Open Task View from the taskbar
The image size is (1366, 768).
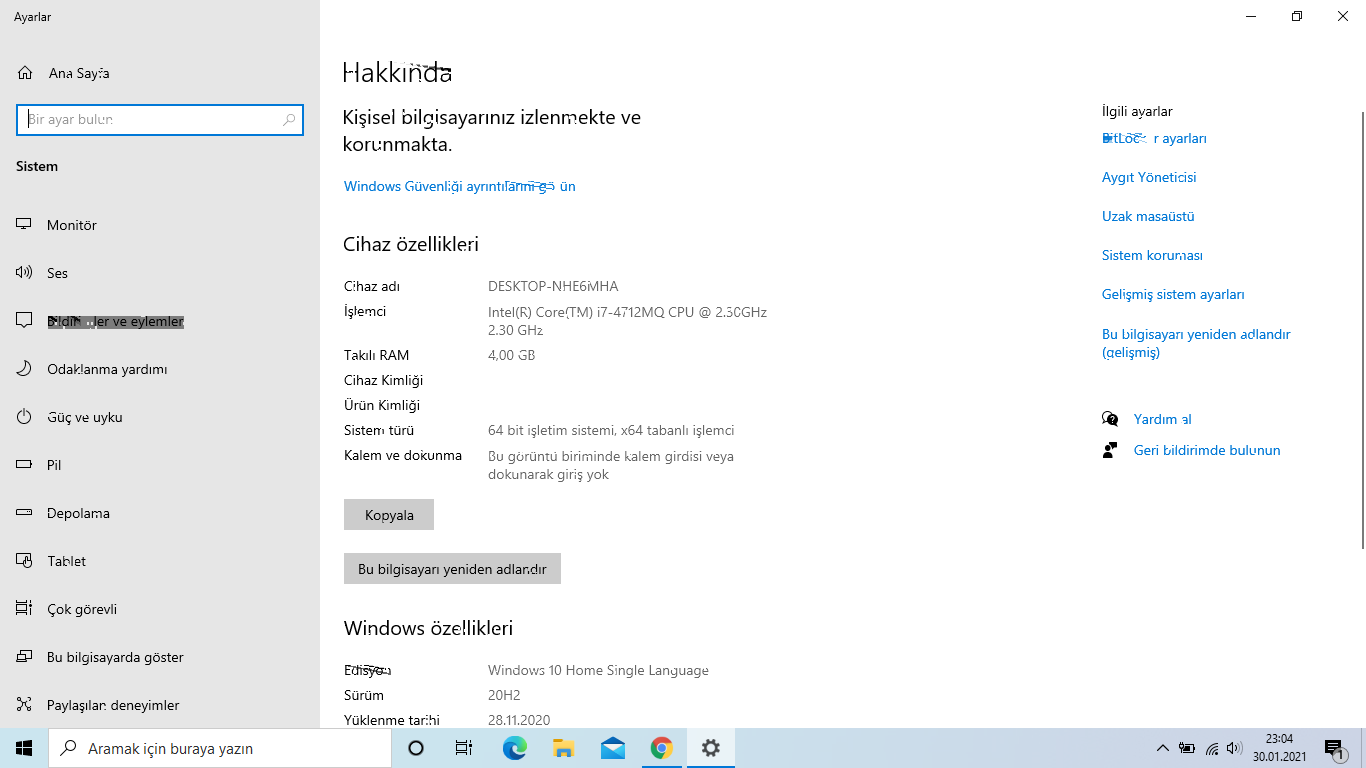pos(464,748)
